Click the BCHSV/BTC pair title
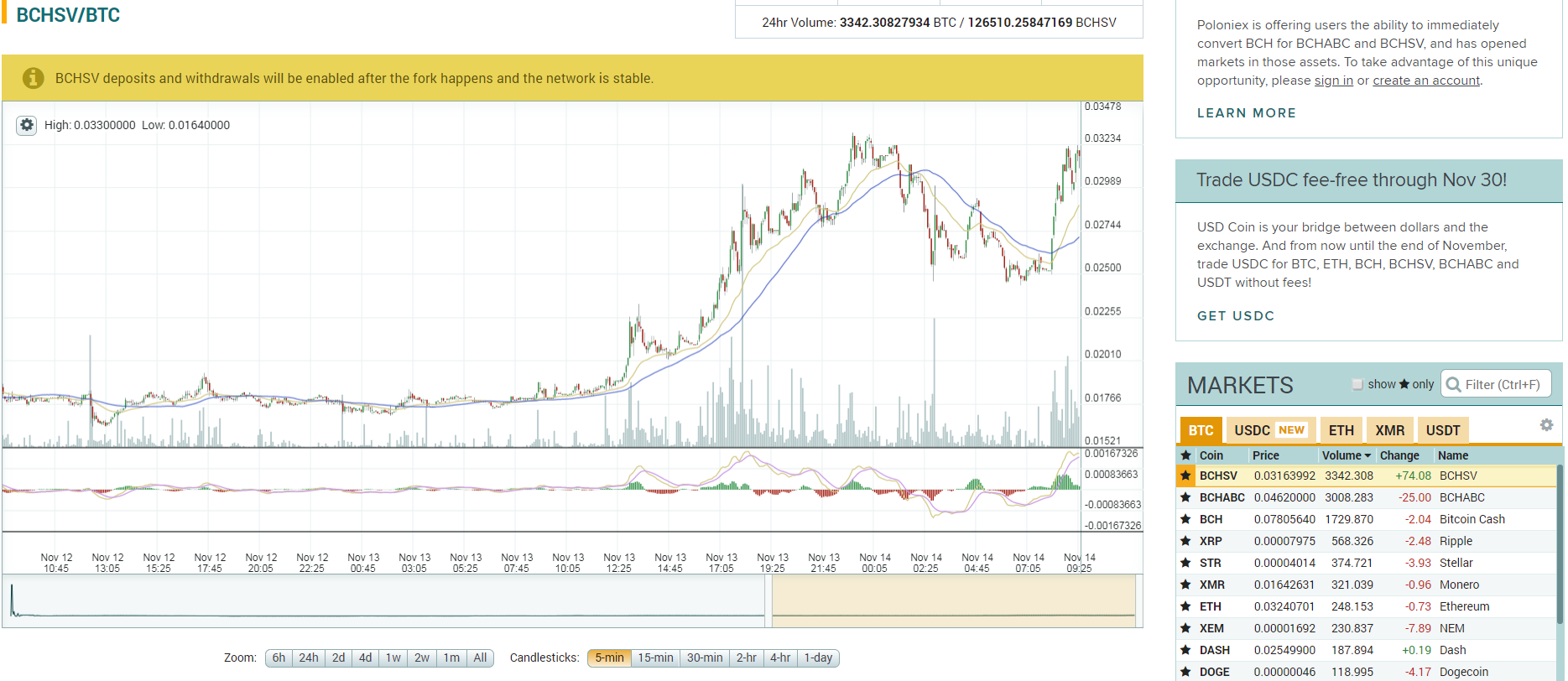This screenshot has height=681, width=1568. [x=68, y=15]
